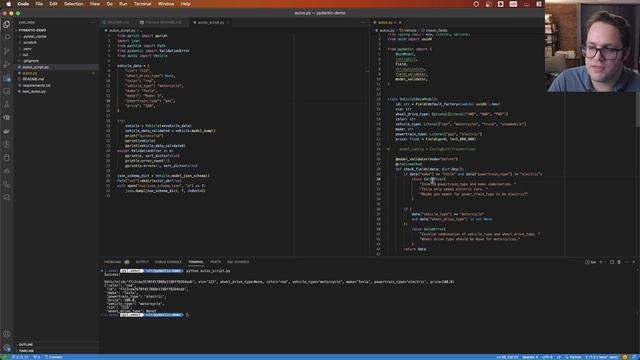Click the UTF-8 encoding in status bar
Viewport: 640px width, 360px height.
[x=547, y=357]
